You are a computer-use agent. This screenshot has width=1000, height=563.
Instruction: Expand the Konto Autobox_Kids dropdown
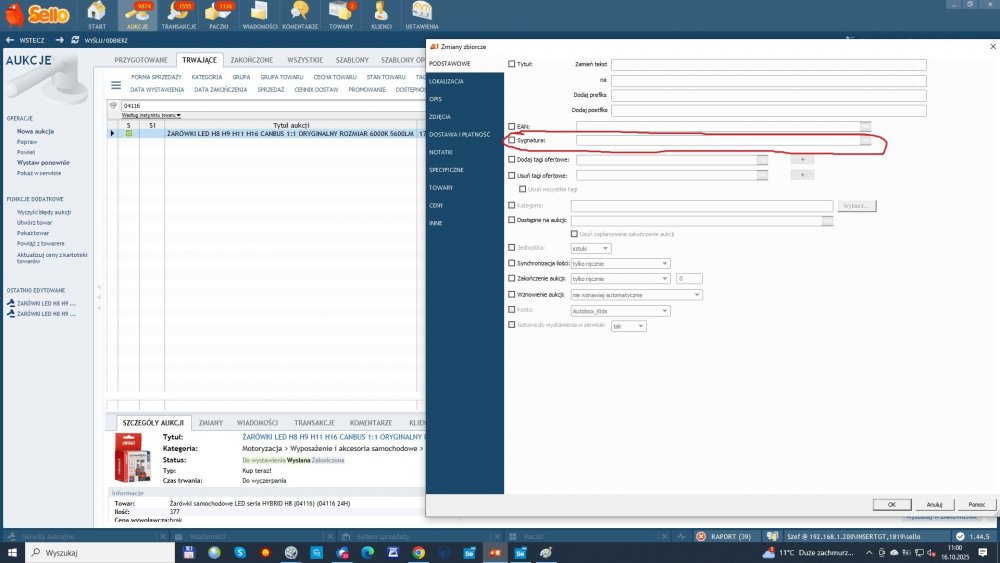click(621, 311)
